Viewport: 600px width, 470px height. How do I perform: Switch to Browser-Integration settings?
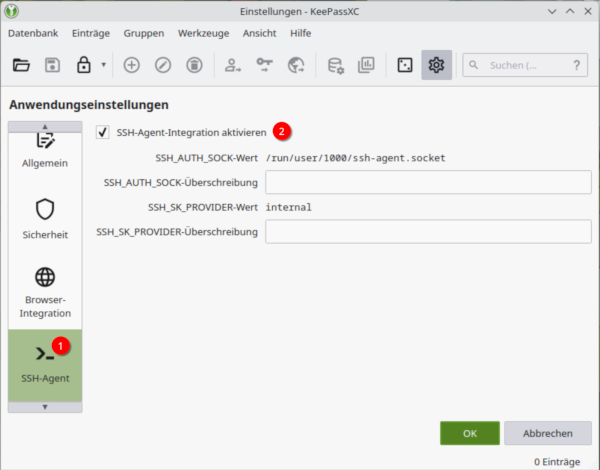click(44, 291)
